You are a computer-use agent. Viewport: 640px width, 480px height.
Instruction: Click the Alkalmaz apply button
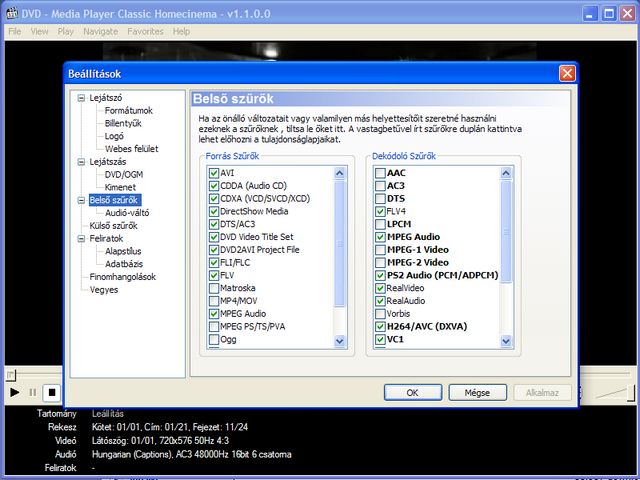542,393
